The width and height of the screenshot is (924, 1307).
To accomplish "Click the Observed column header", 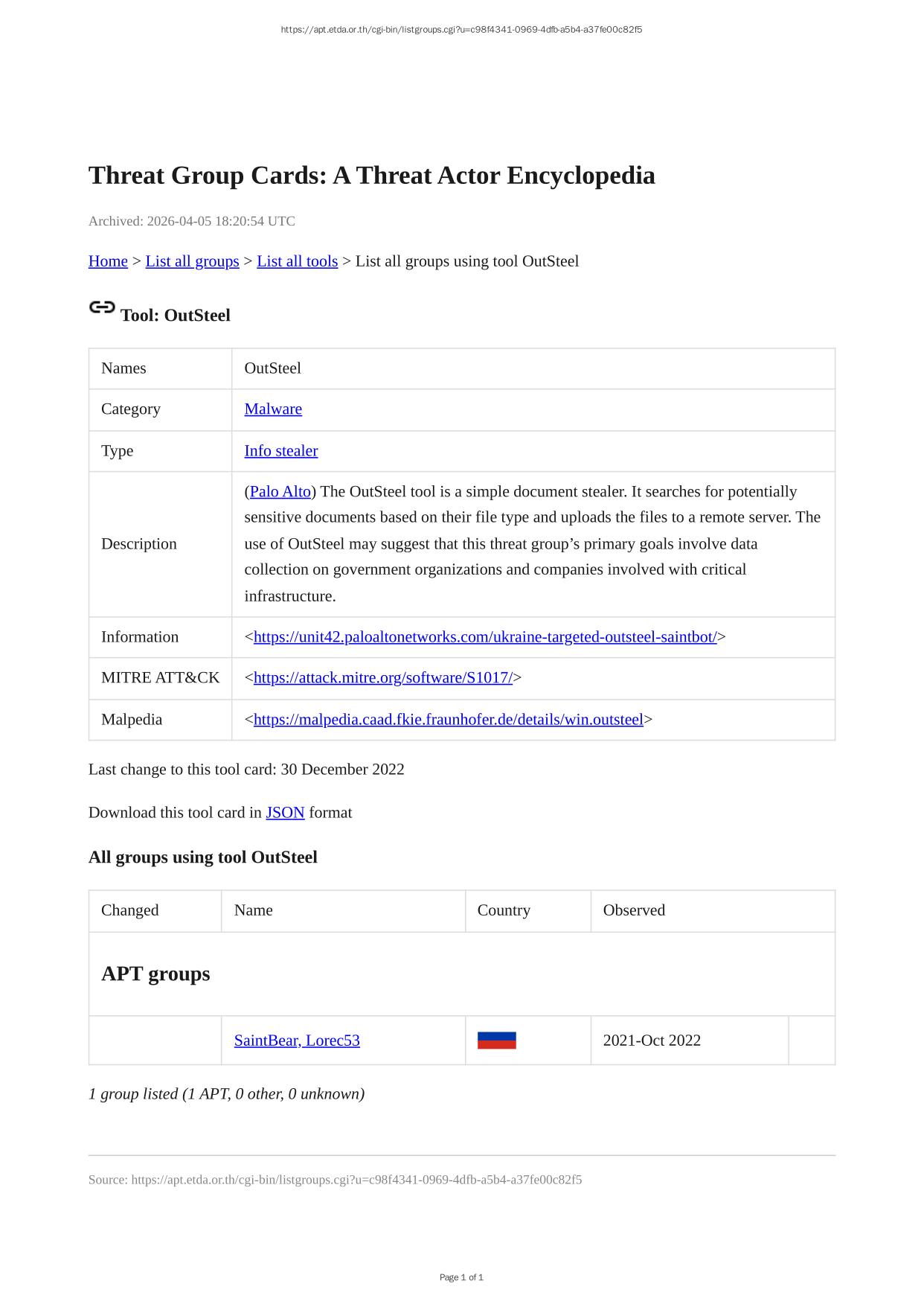I will tap(634, 910).
